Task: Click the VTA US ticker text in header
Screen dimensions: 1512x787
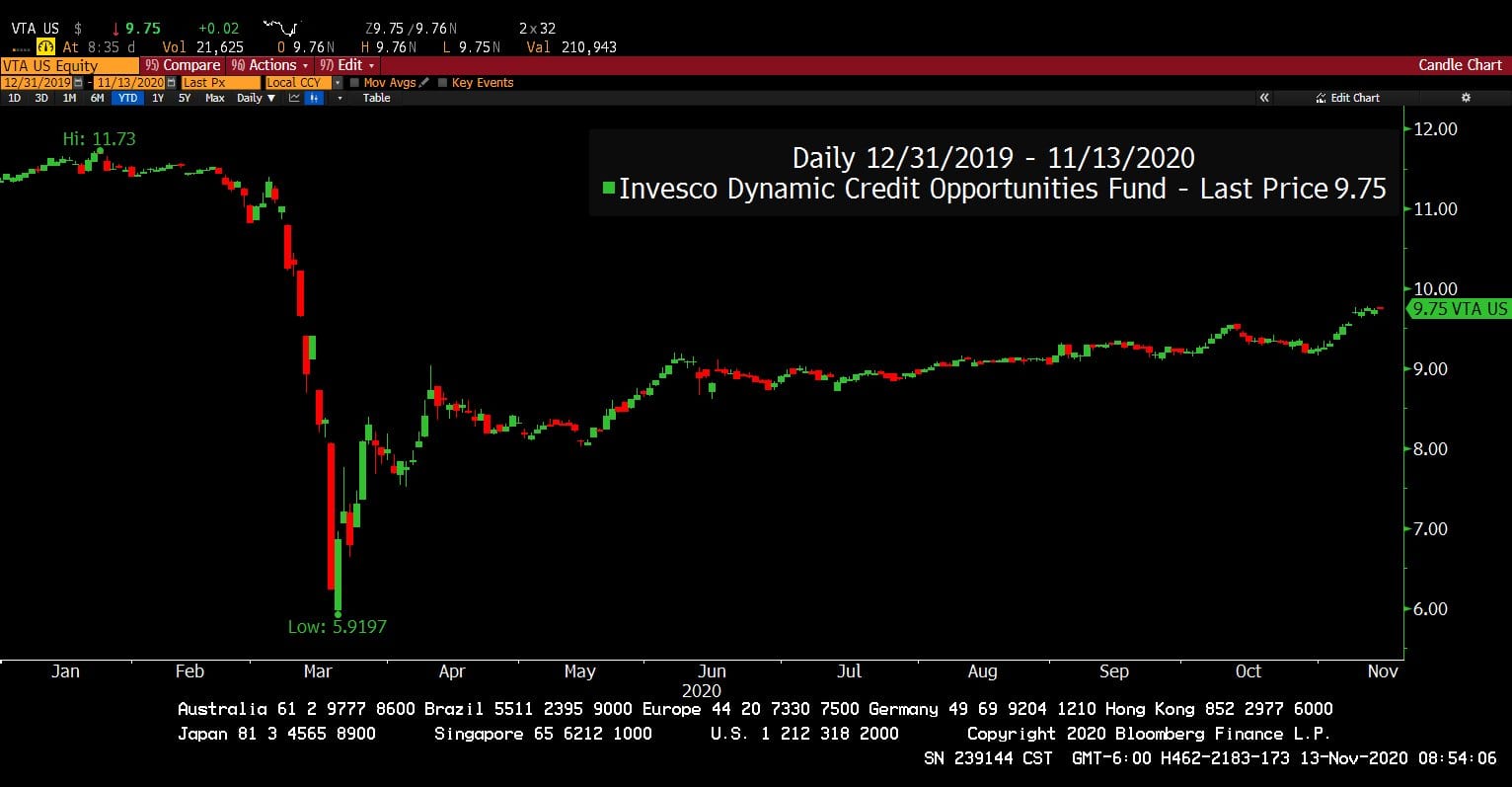Action: [36, 29]
